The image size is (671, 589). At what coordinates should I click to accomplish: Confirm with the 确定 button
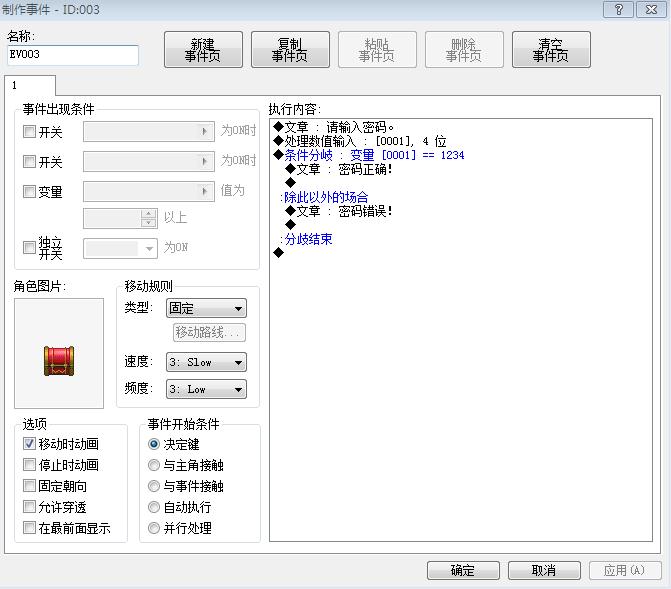pyautogui.click(x=463, y=570)
